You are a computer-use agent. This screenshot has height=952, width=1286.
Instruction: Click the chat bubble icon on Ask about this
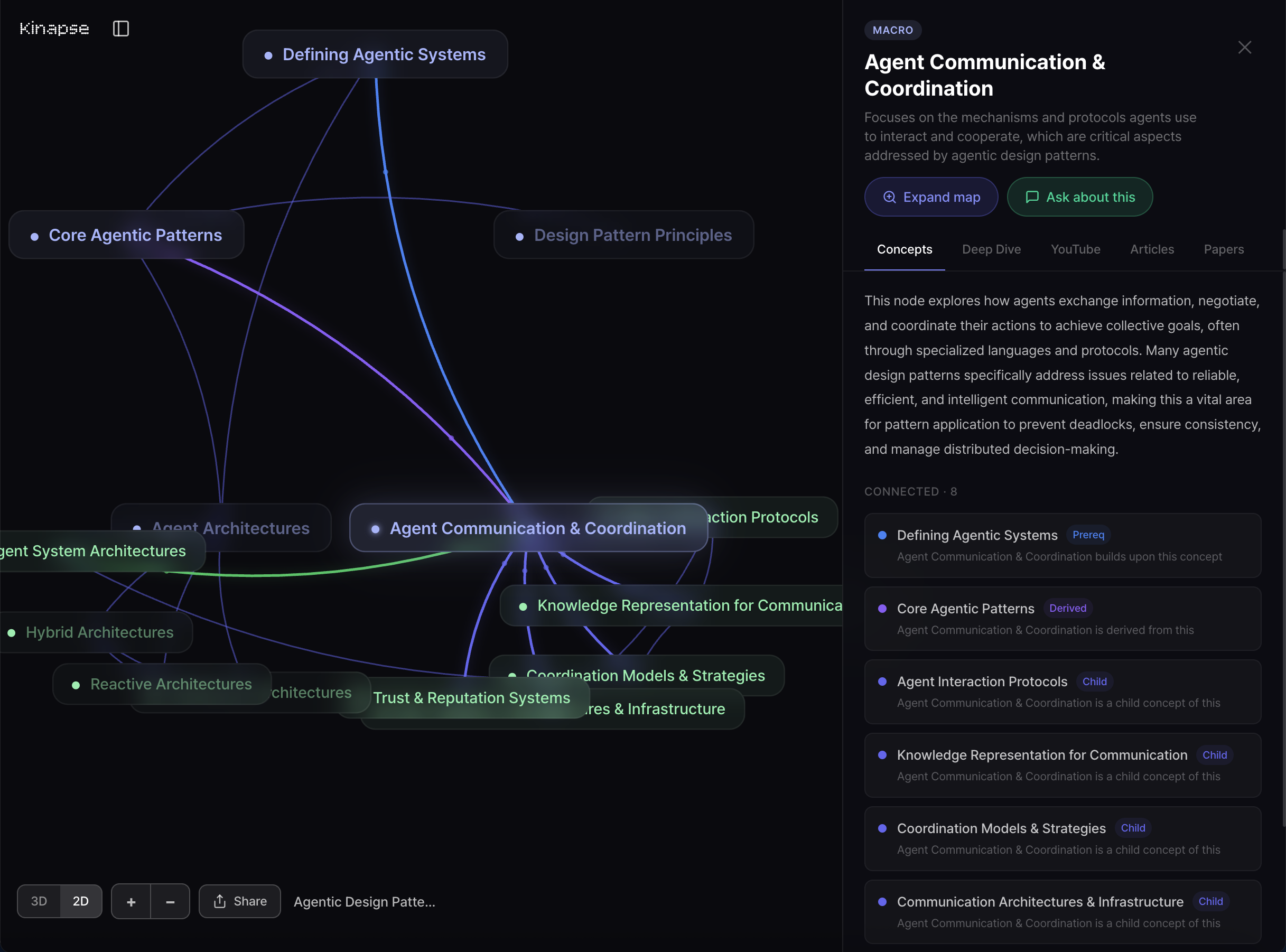tap(1032, 197)
